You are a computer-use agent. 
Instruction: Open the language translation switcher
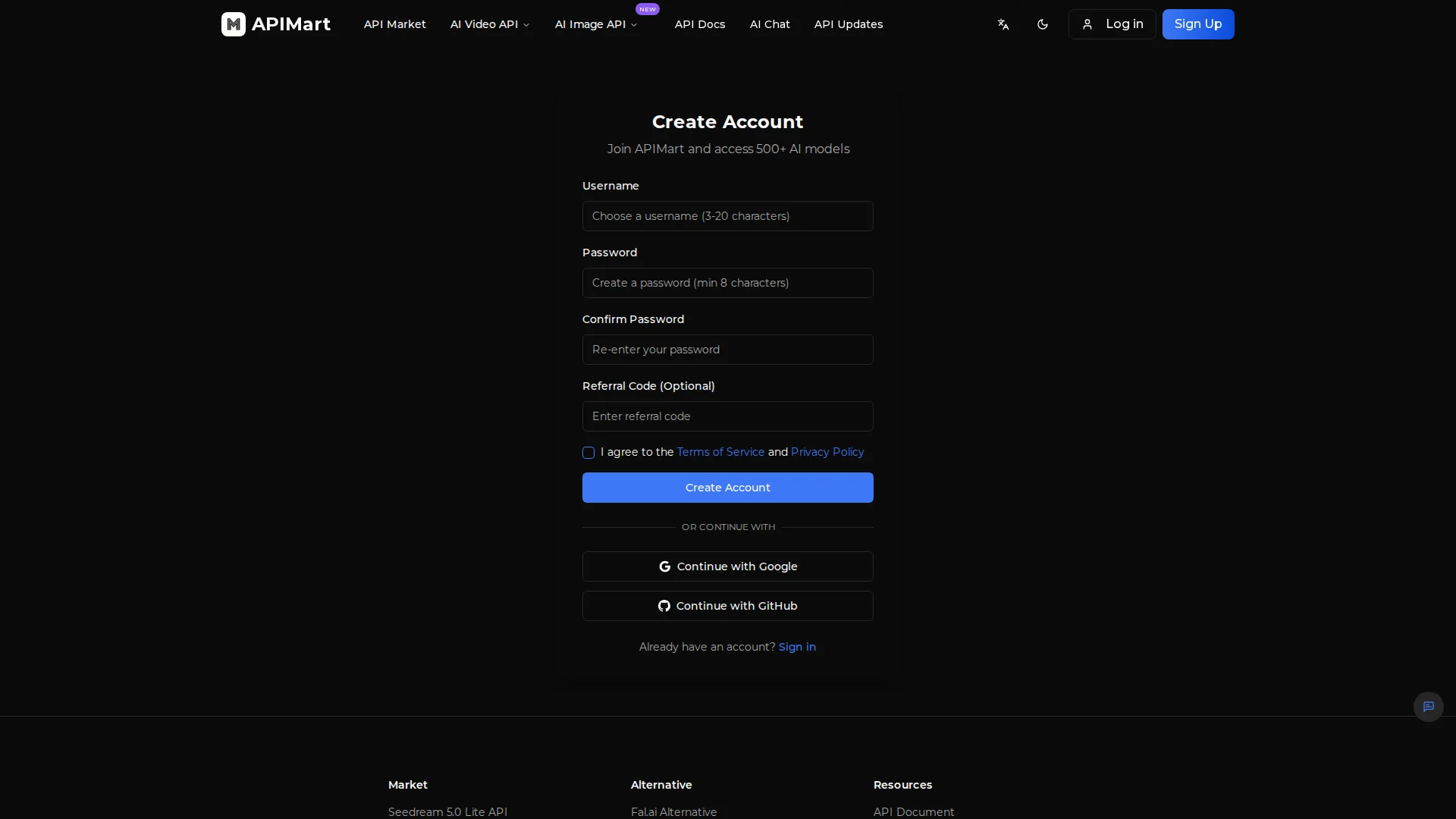(1003, 24)
